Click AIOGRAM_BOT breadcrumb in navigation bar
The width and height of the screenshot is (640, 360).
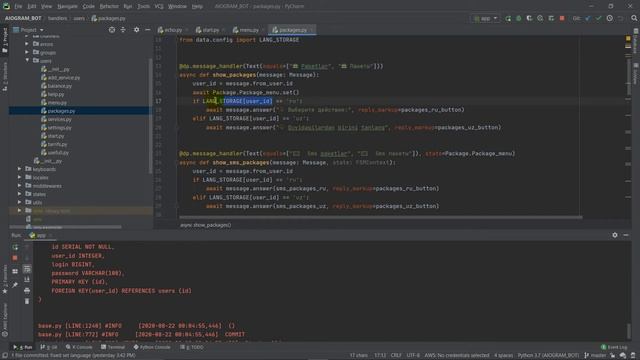(x=23, y=18)
